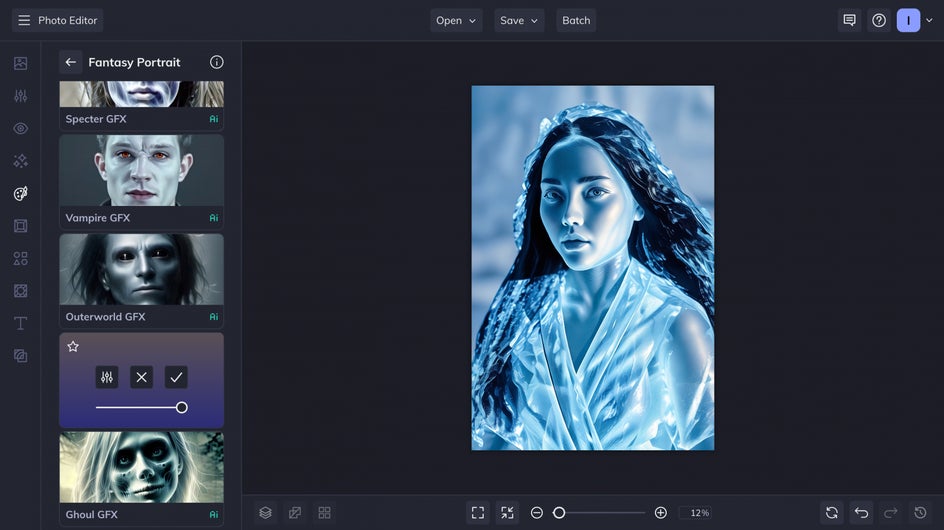The height and width of the screenshot is (530, 944).
Task: Select the Vampire GFX effect
Action: click(x=141, y=182)
